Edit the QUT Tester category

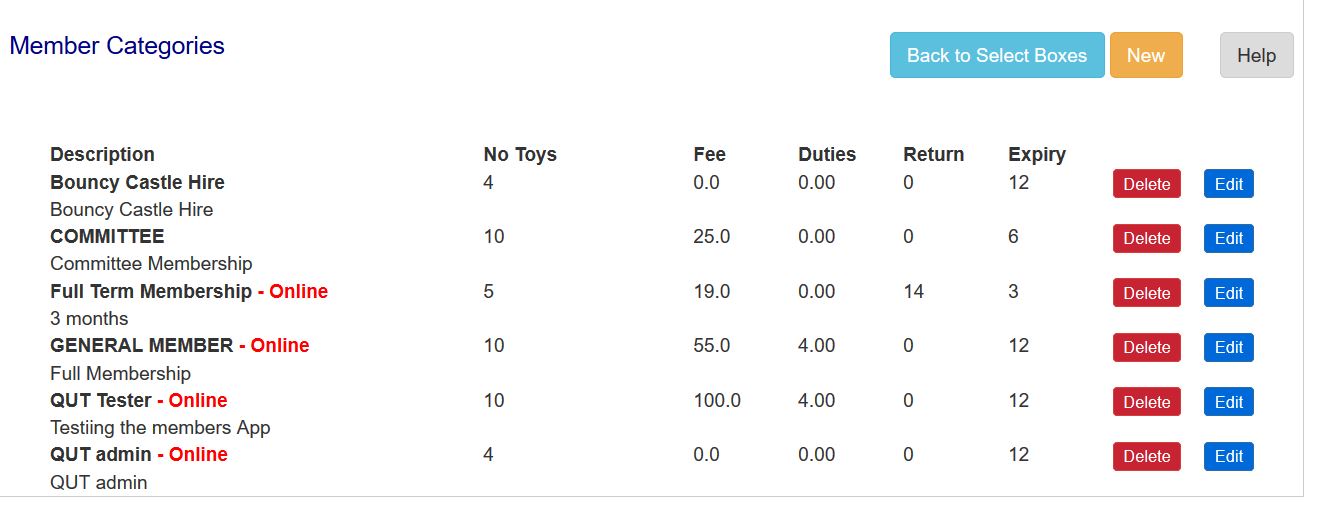[1228, 402]
